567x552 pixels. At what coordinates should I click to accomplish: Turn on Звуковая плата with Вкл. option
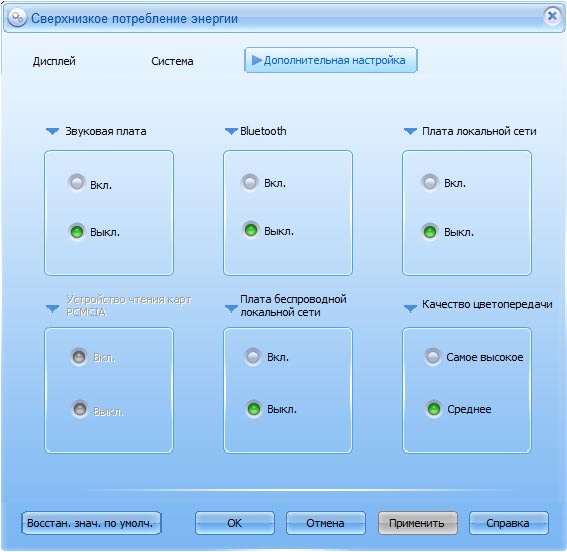[77, 183]
